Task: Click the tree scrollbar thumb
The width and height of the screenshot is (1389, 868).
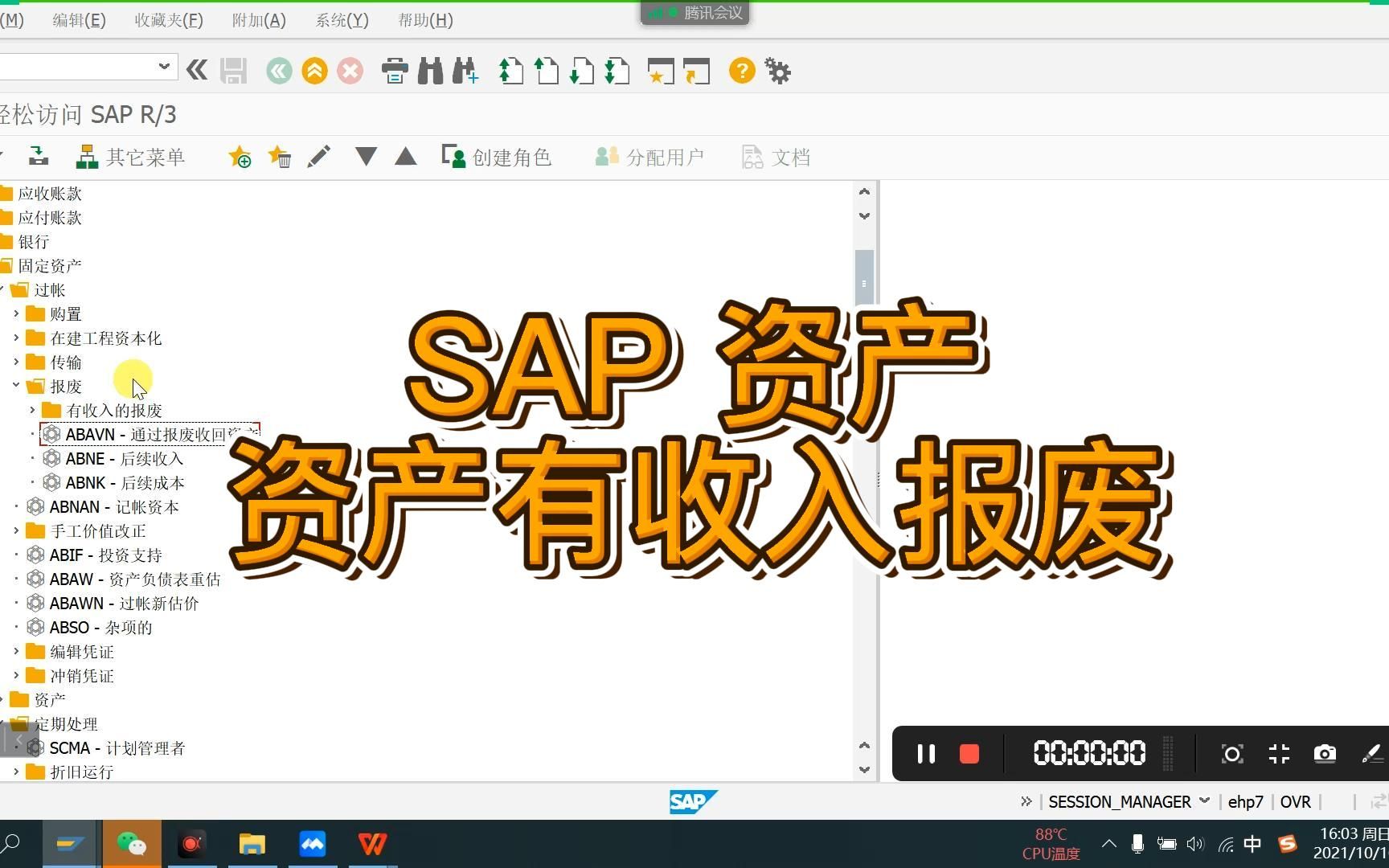Action: pyautogui.click(x=864, y=277)
